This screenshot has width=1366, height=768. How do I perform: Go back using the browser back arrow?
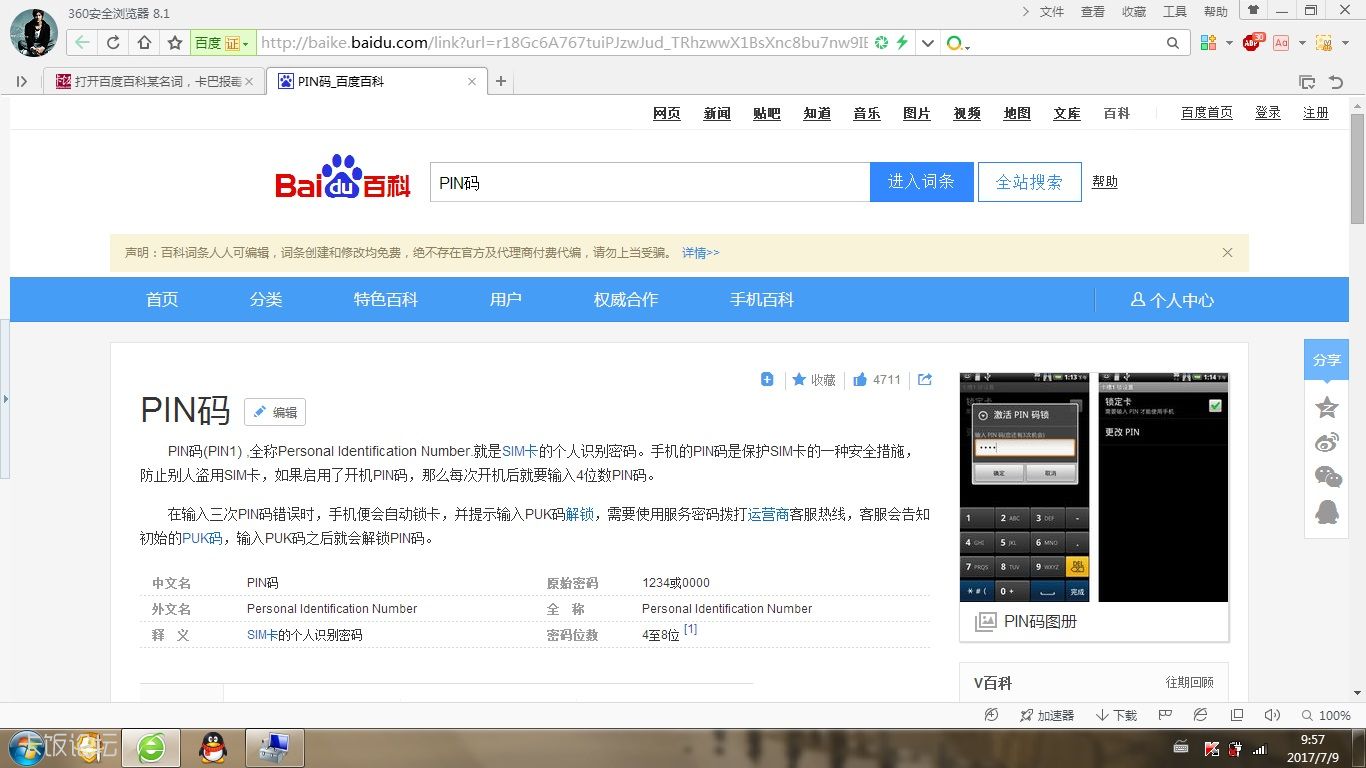tap(82, 43)
